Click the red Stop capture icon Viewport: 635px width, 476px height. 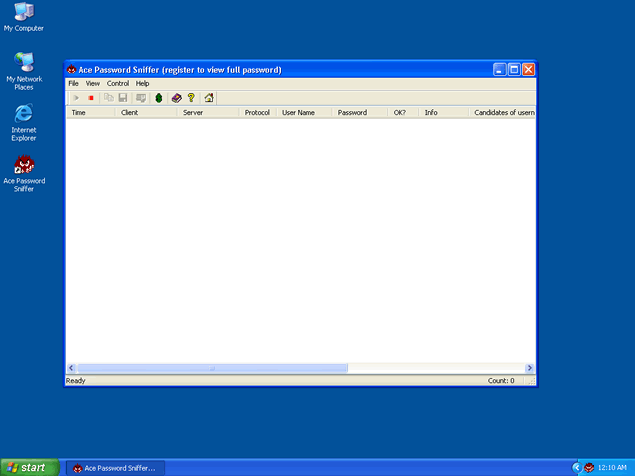pos(90,98)
